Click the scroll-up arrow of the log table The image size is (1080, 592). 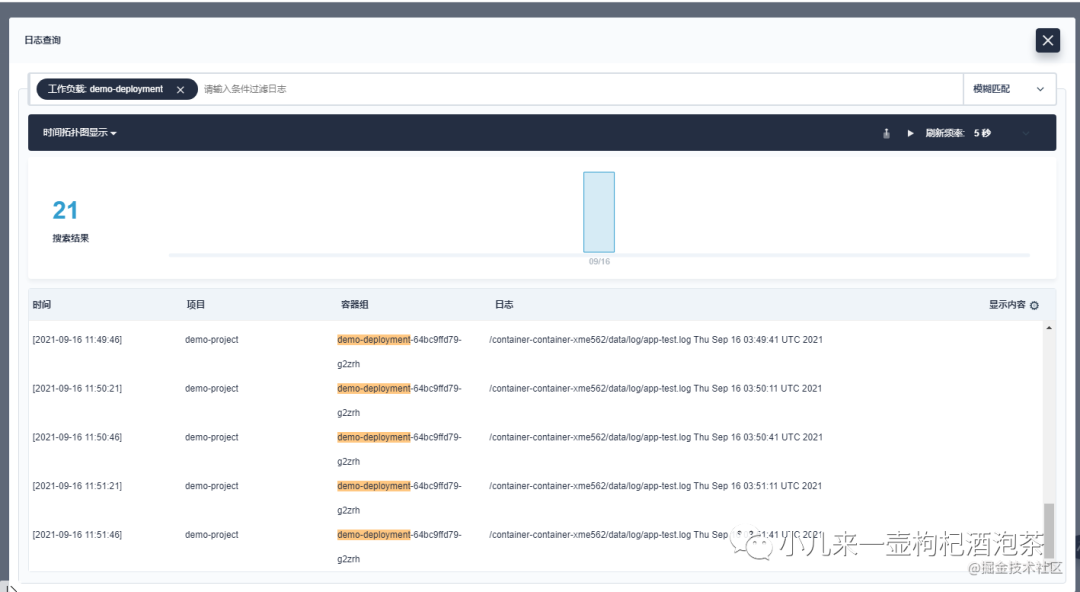point(1049,328)
